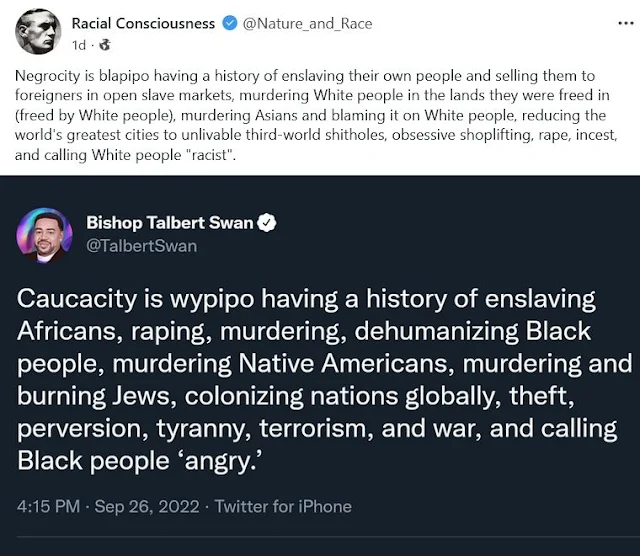This screenshot has width=640, height=556.
Task: Click the Bishop Talbert Swan display name
Action: pos(169,223)
